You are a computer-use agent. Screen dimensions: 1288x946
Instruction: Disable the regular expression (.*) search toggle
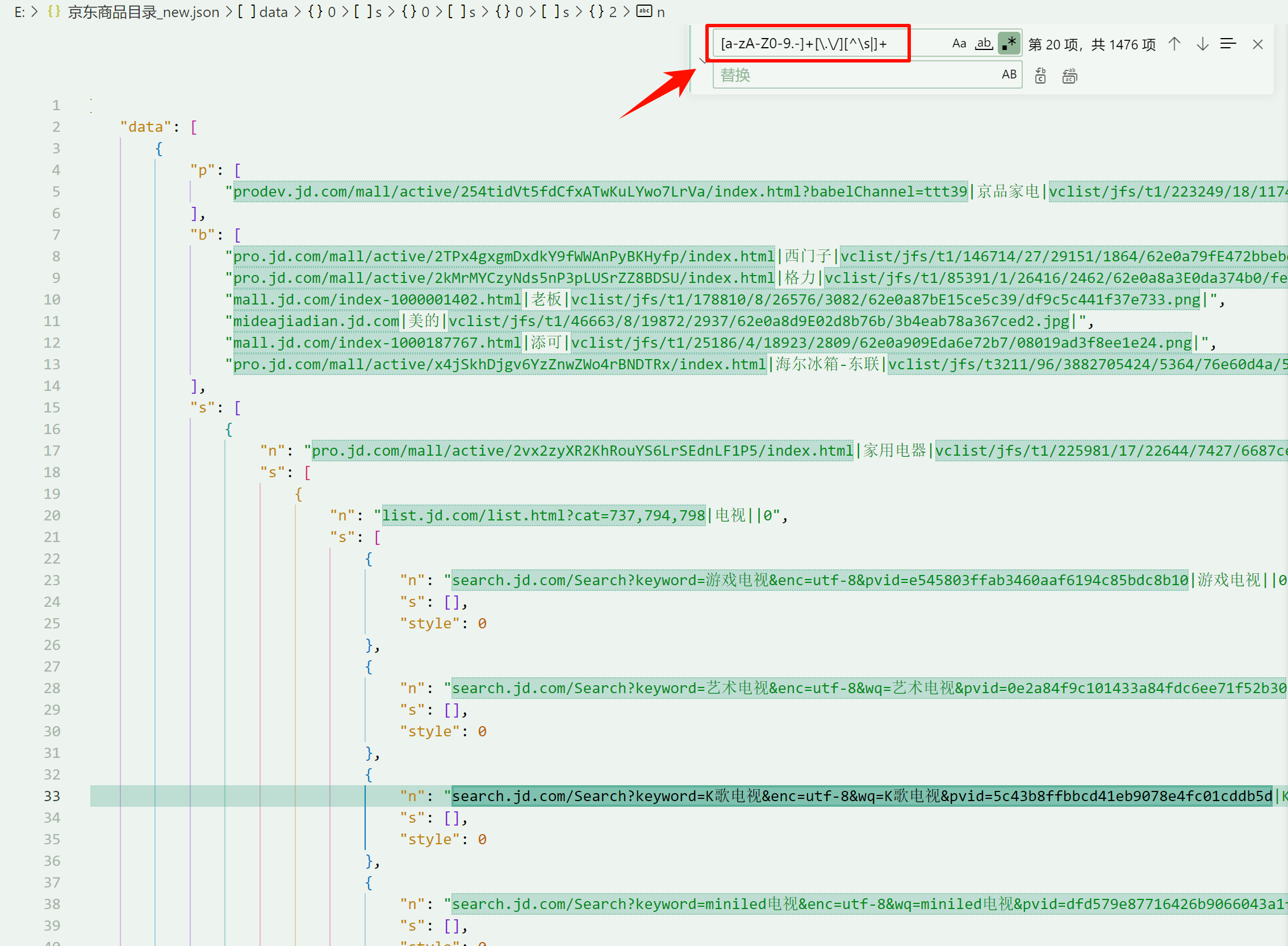click(x=1009, y=44)
